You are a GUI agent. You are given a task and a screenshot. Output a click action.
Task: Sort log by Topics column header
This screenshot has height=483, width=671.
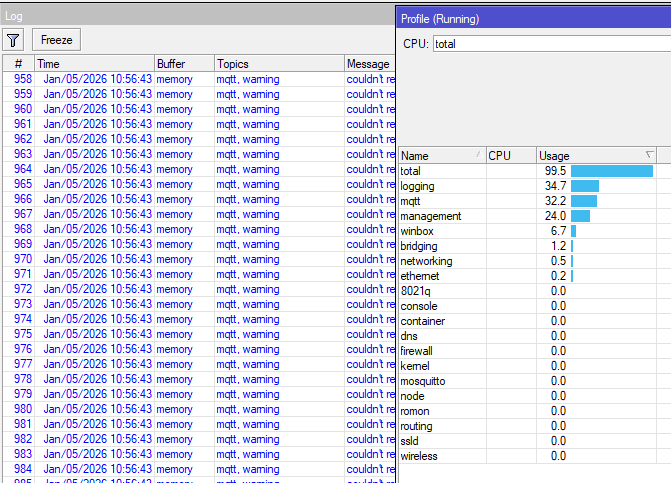279,64
